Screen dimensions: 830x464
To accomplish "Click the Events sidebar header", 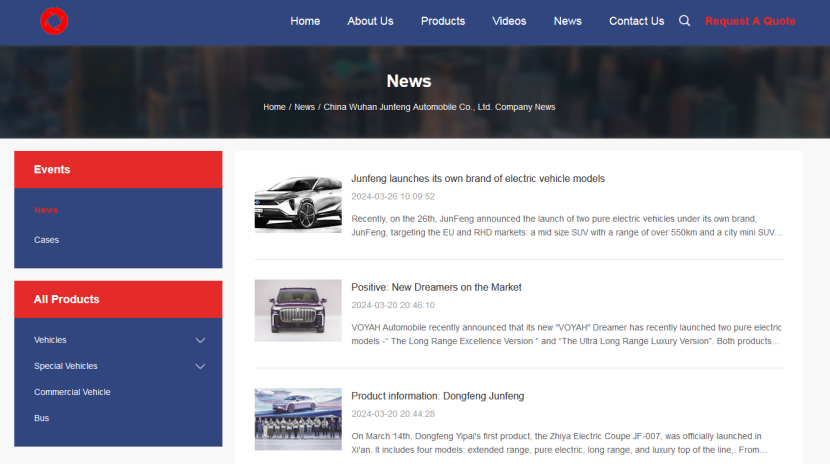I will (118, 169).
